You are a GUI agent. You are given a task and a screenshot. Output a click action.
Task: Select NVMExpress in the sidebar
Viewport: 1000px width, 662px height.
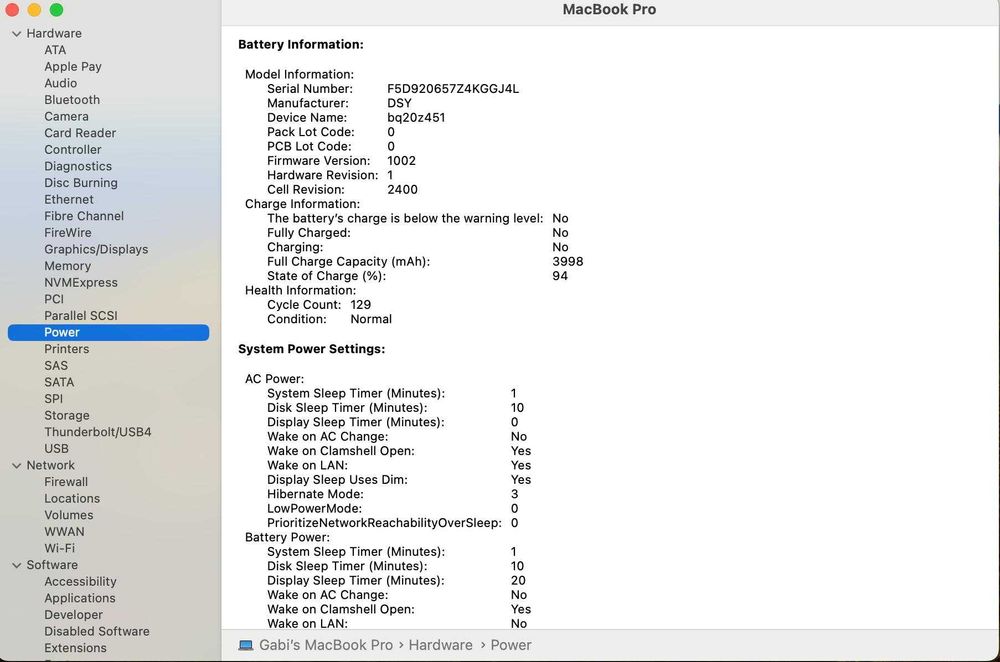pyautogui.click(x=81, y=283)
